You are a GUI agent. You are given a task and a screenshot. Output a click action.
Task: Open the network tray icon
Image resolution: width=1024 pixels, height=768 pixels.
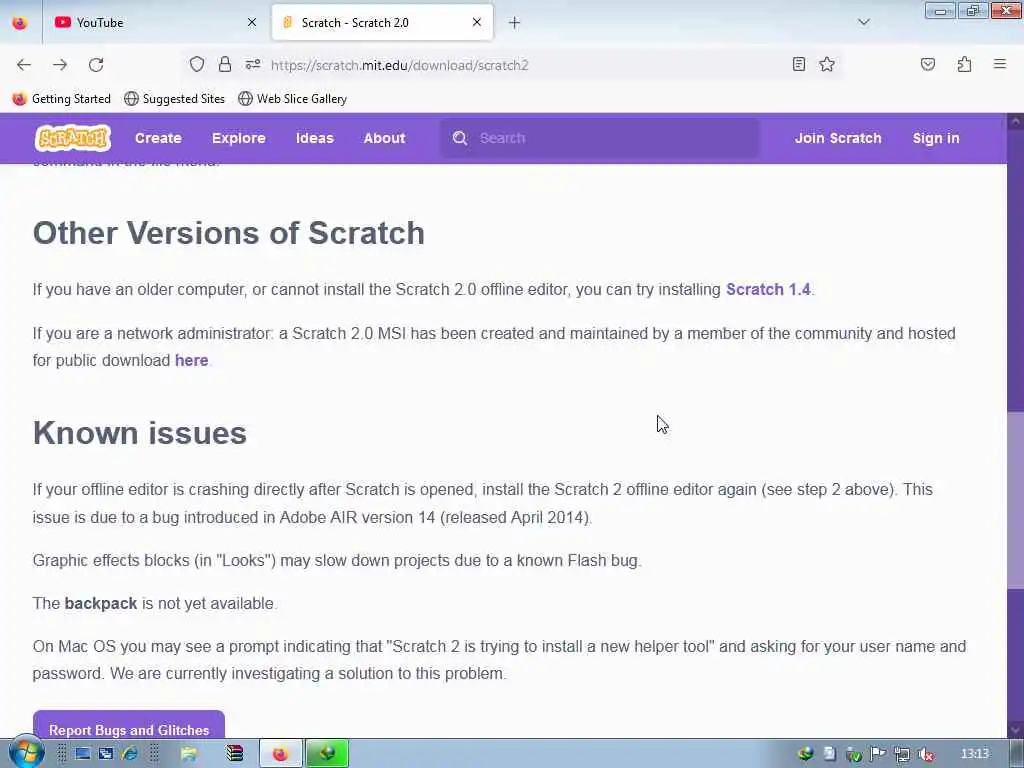tap(902, 754)
